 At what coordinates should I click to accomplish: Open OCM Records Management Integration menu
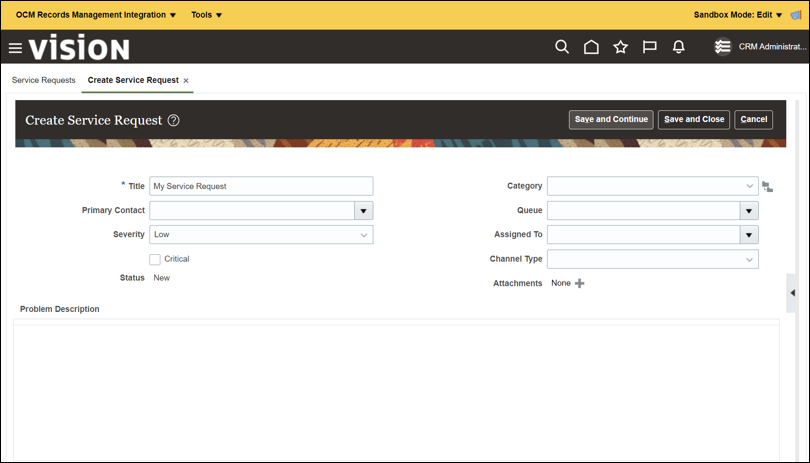click(96, 15)
